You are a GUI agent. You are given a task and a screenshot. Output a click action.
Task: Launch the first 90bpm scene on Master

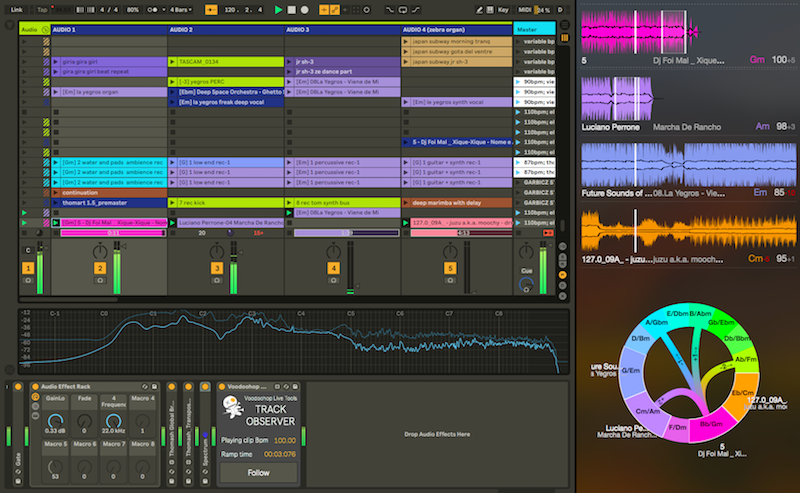pyautogui.click(x=518, y=82)
